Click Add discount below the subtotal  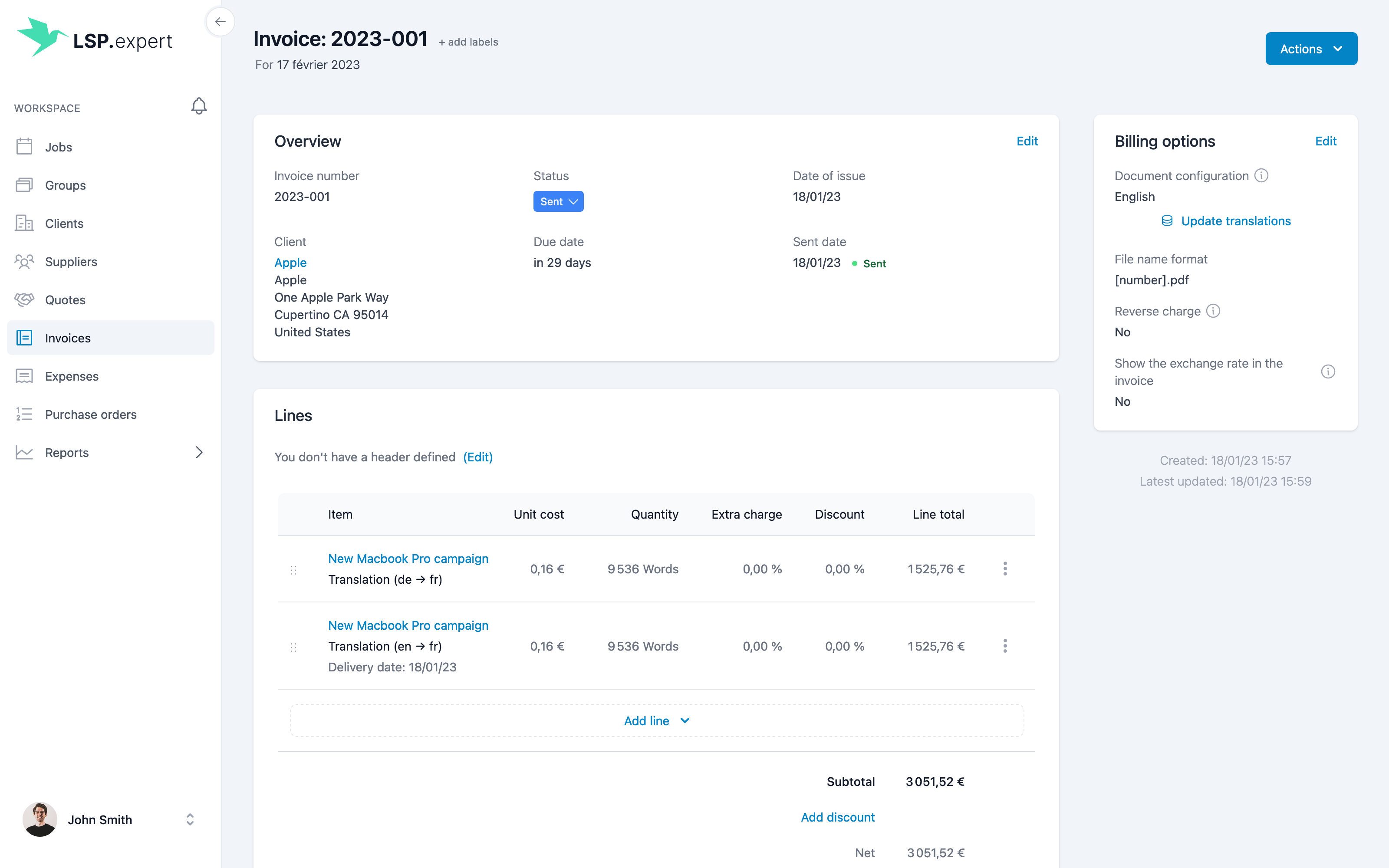pyautogui.click(x=837, y=817)
